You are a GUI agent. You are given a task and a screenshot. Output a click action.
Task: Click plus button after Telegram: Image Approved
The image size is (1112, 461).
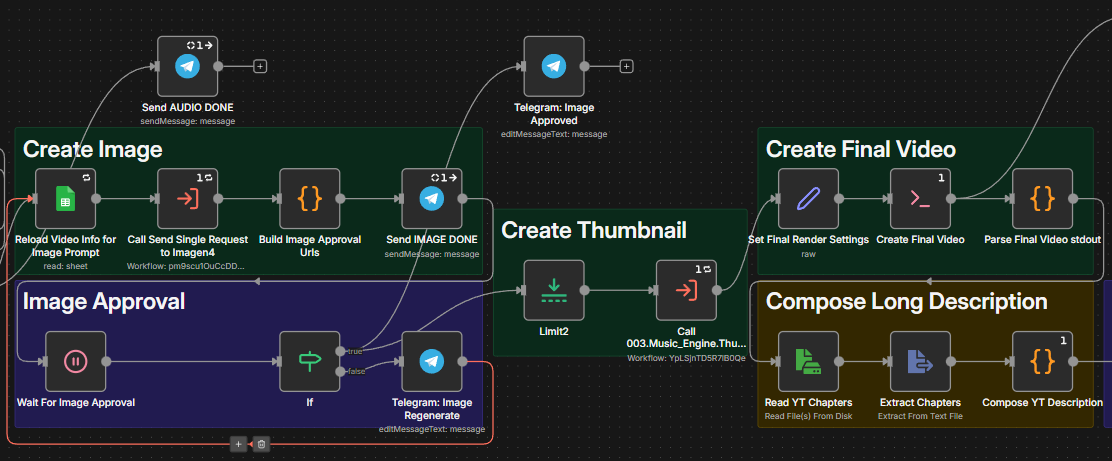626,66
